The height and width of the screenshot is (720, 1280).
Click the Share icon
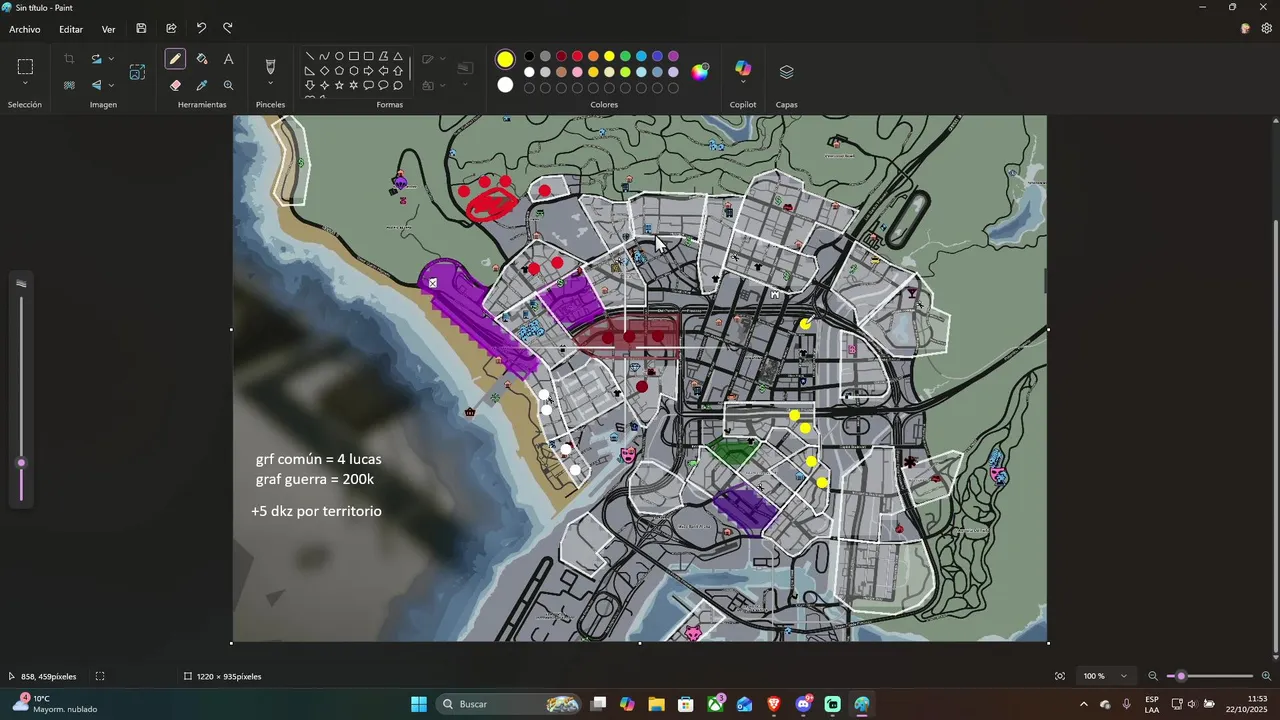tap(171, 29)
